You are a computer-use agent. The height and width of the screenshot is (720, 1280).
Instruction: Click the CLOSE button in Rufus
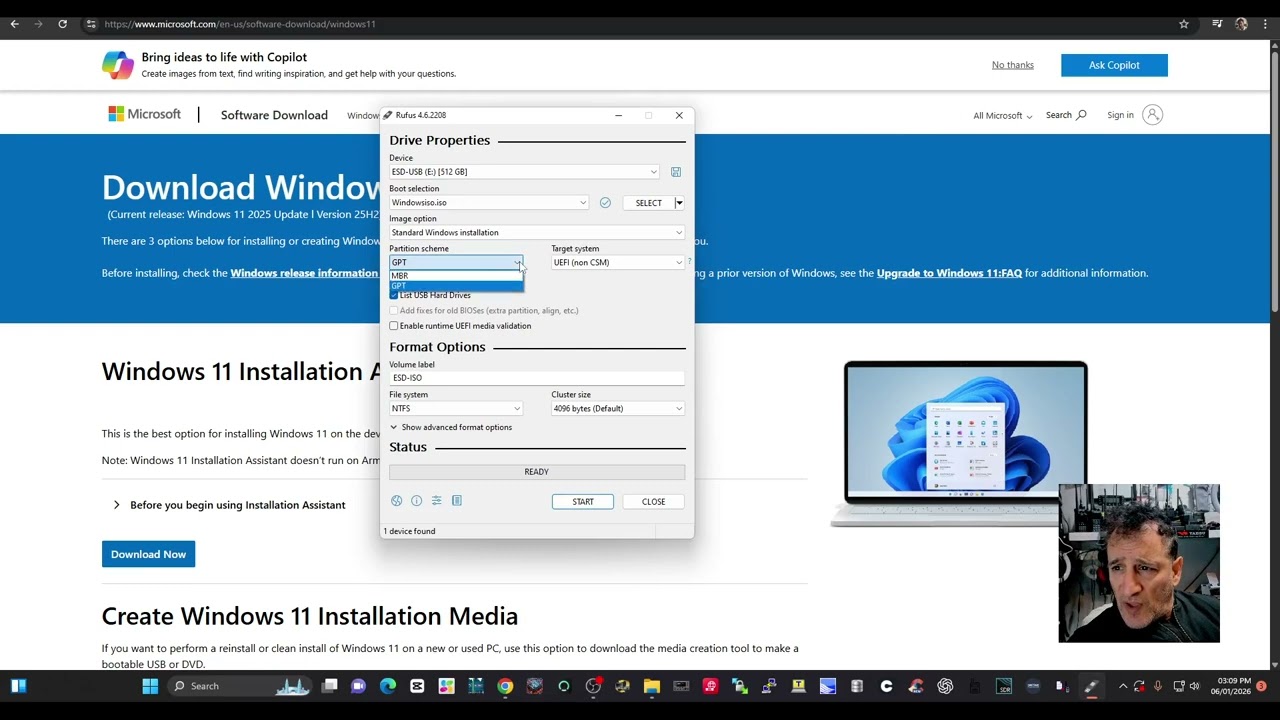pos(653,502)
